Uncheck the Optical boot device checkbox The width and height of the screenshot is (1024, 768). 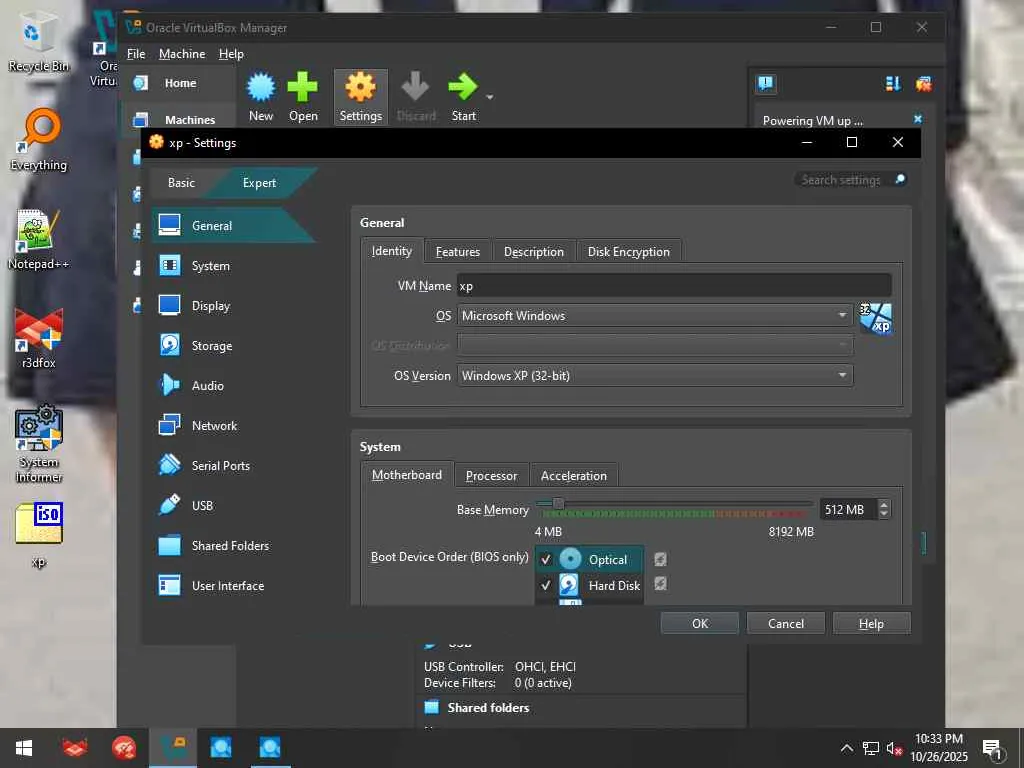coord(546,560)
